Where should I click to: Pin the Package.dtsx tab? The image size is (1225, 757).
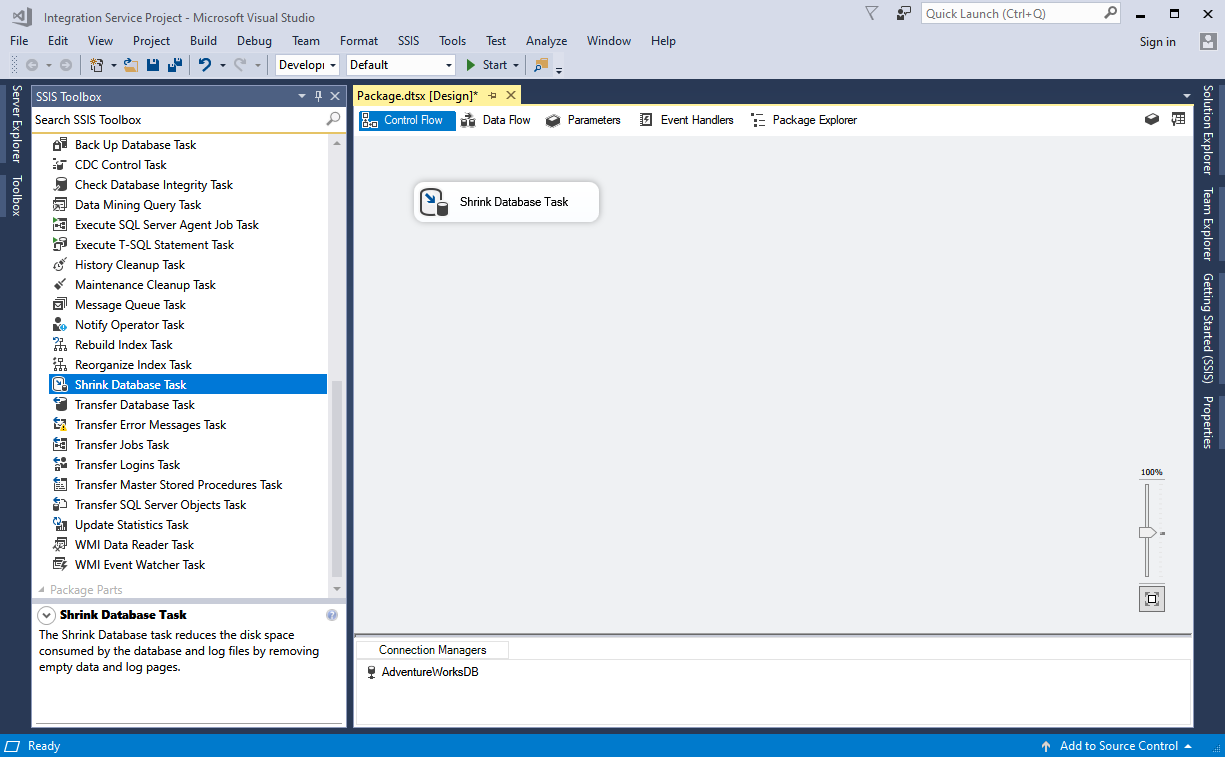click(493, 95)
